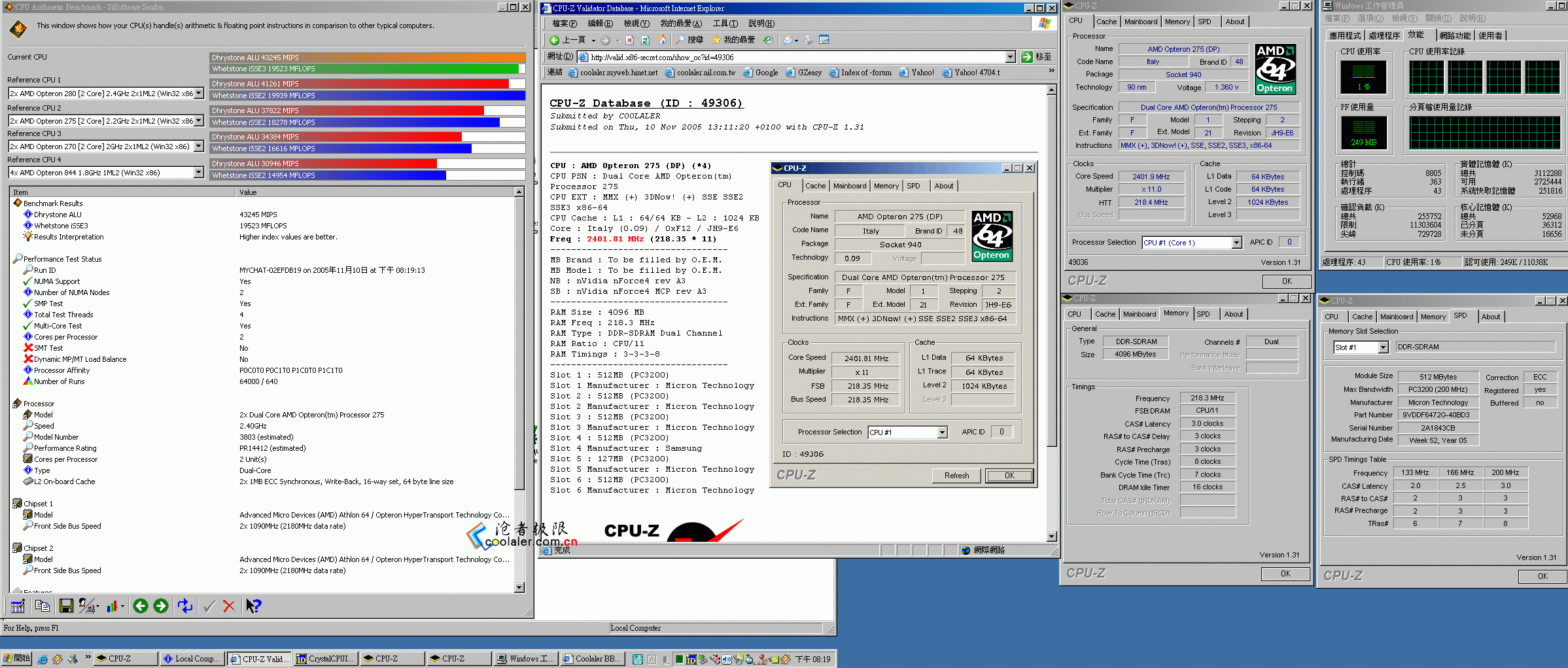Click 移至 Go button in Internet Explorer
1568x668 pixels.
click(1037, 57)
